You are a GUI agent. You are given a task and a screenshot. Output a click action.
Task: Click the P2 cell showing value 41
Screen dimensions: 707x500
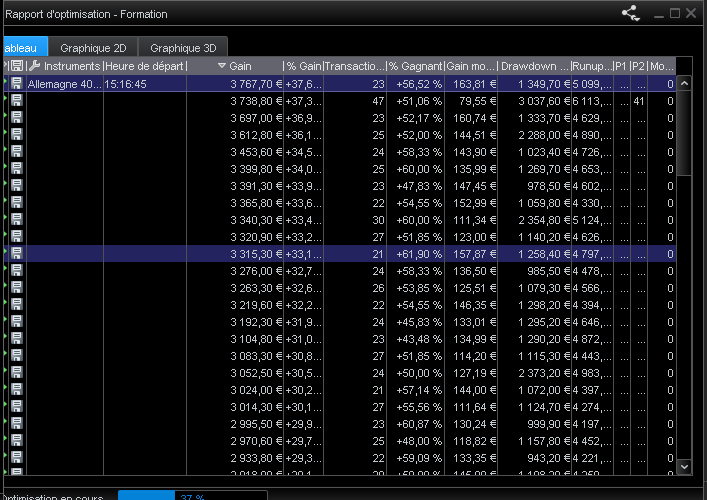coord(638,101)
